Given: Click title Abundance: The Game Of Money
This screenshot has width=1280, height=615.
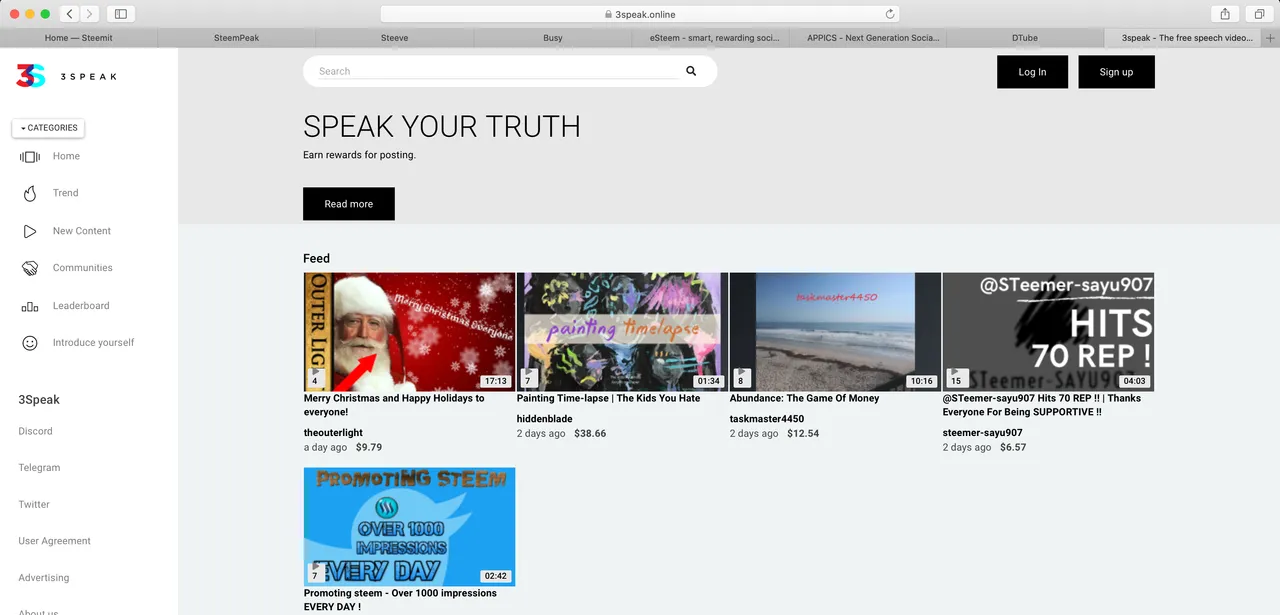Looking at the screenshot, I should [x=804, y=398].
